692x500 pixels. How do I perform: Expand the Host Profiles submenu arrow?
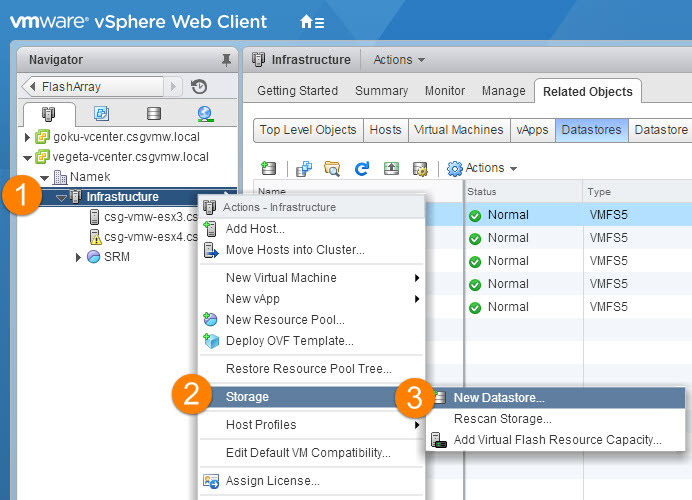(x=417, y=425)
